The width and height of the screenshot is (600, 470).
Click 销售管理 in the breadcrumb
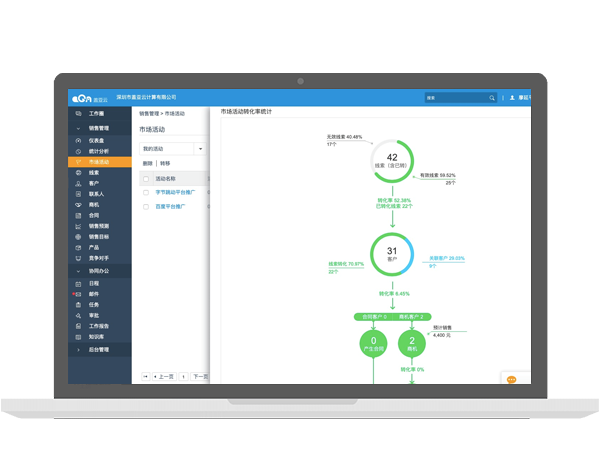pyautogui.click(x=149, y=114)
